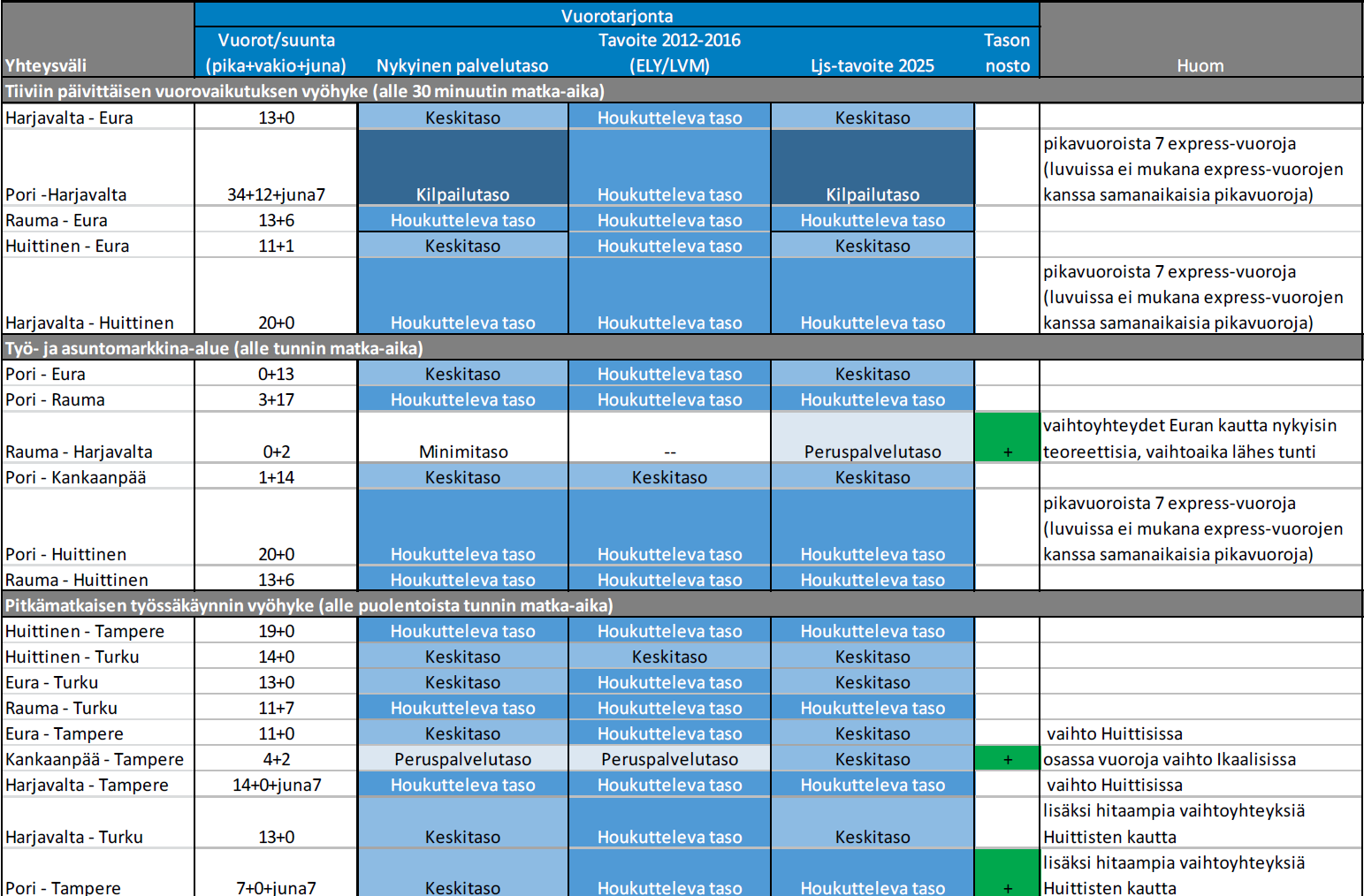Select the Ljs-tavoite 2025 column header
Image resolution: width=1364 pixels, height=896 pixels.
[x=873, y=65]
